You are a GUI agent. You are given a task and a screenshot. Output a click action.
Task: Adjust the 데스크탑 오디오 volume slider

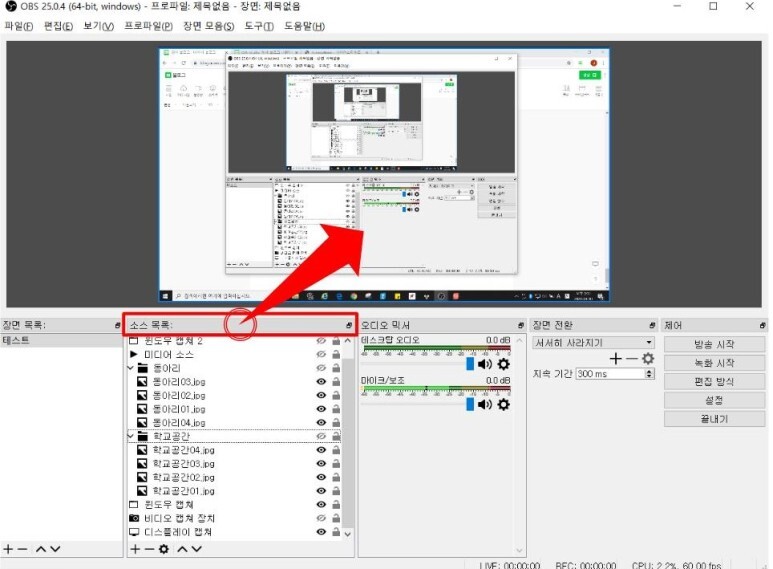tap(470, 364)
